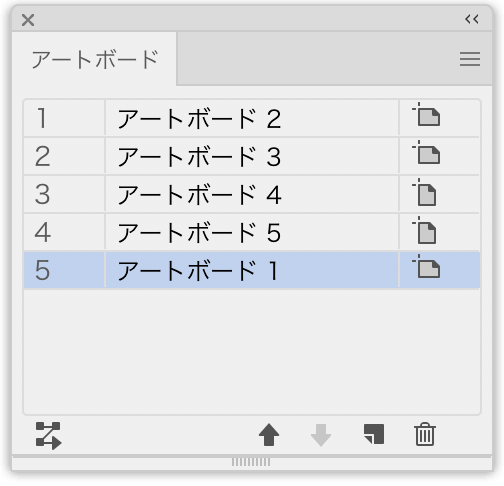
Task: Move selected artboard up with arrow
Action: (269, 435)
